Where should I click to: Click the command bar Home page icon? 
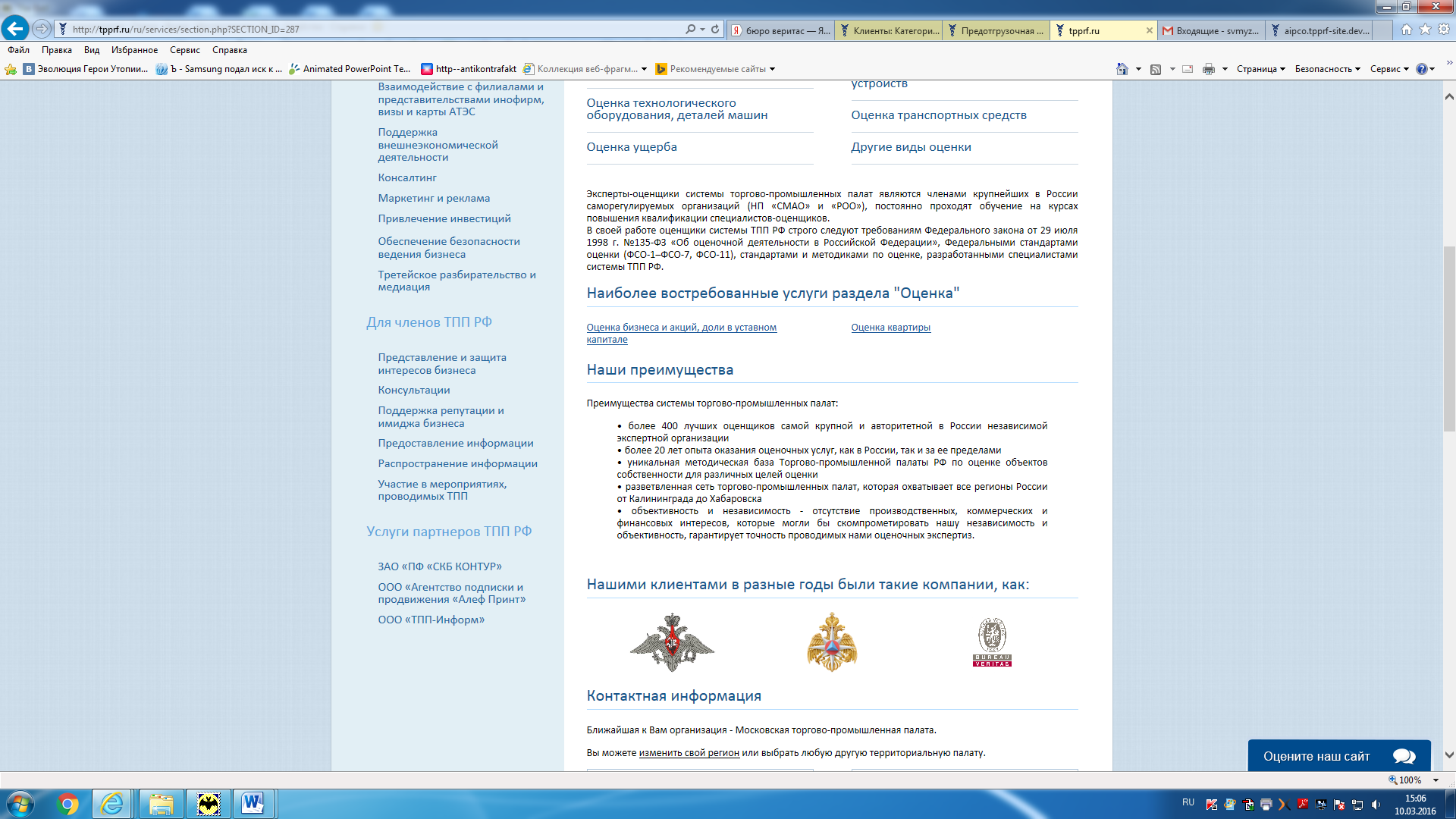point(1122,69)
